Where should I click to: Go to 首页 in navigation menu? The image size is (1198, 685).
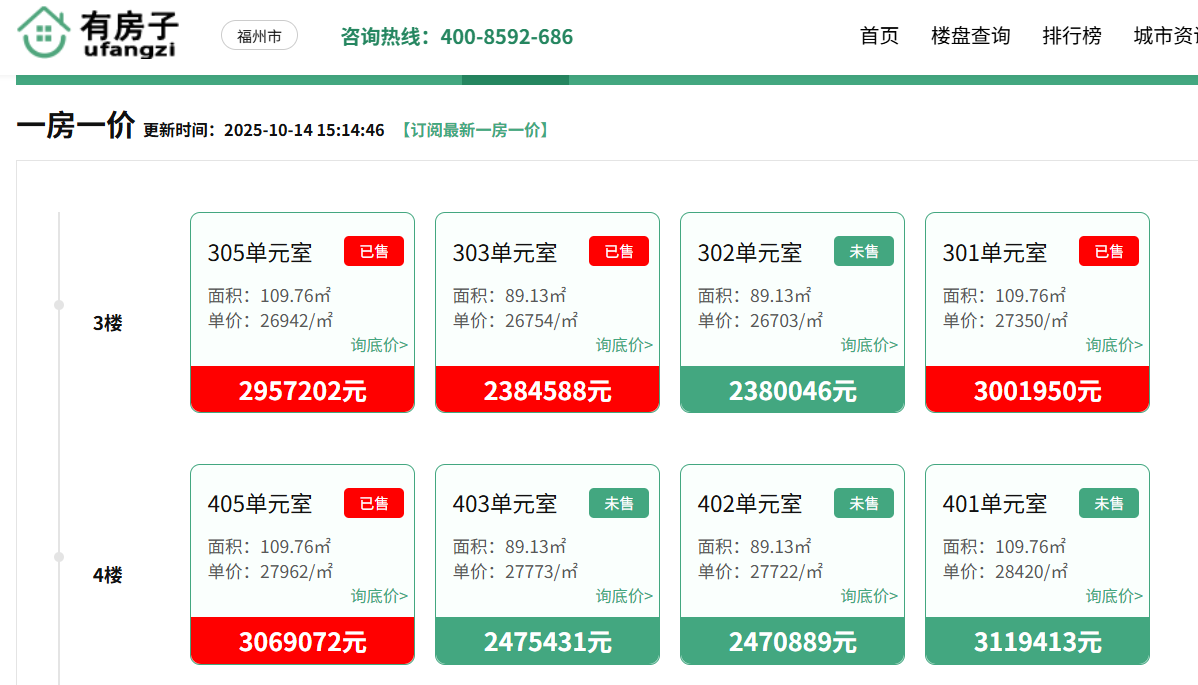coord(879,36)
